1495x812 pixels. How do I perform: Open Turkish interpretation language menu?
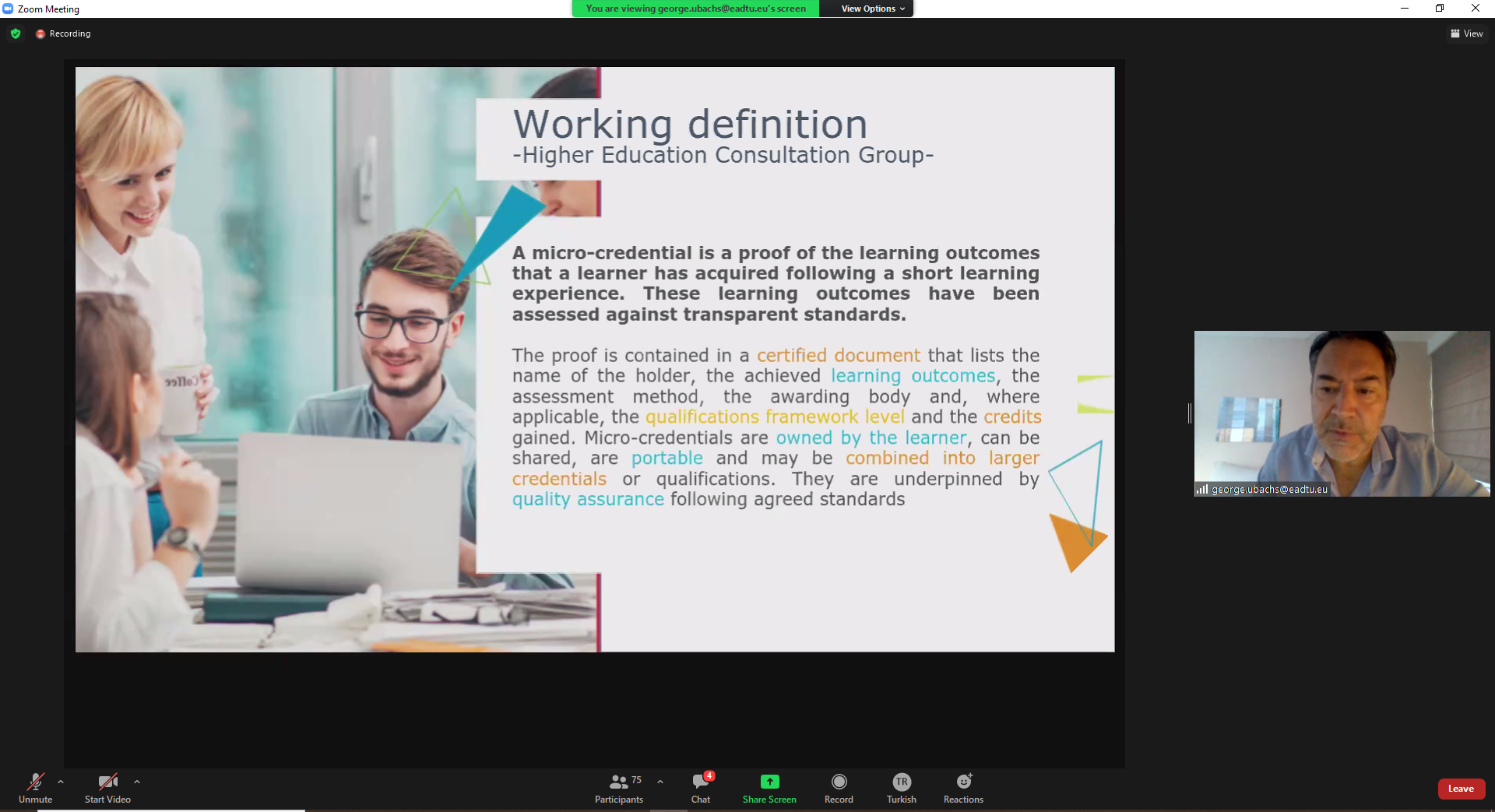(x=901, y=787)
